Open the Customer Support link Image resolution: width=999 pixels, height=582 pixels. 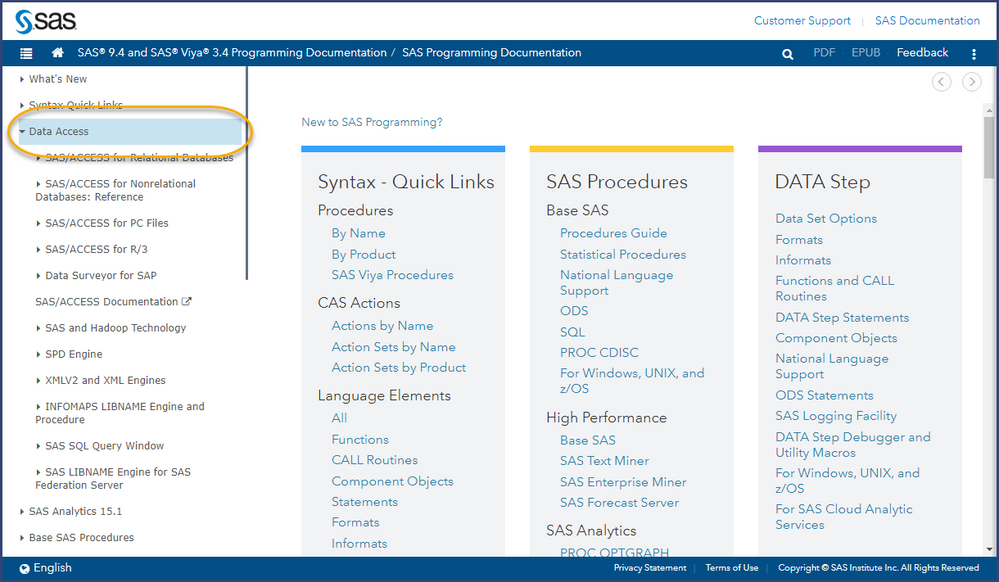pos(802,20)
